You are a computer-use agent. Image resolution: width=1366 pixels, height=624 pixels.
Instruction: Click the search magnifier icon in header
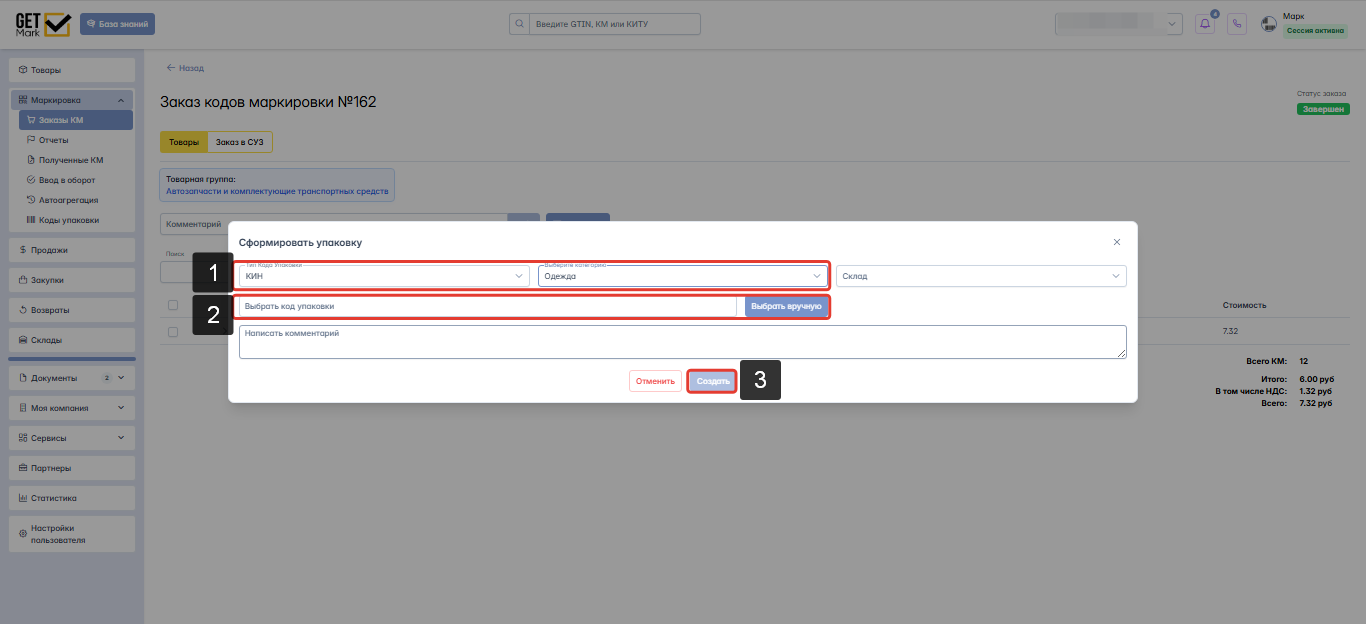[520, 24]
